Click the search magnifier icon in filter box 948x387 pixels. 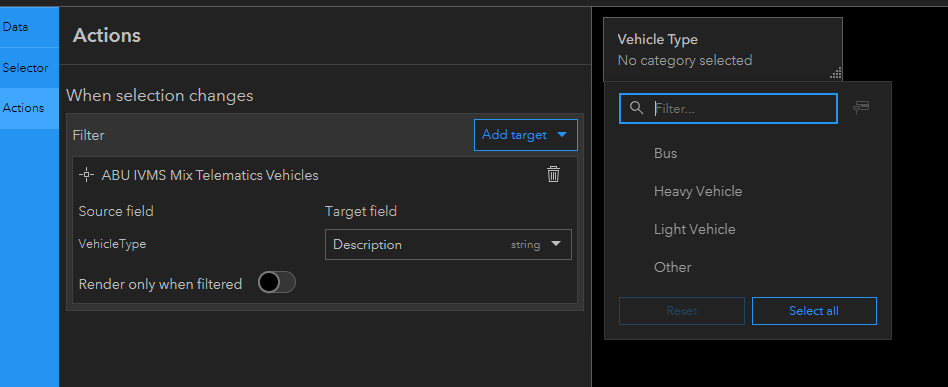(636, 108)
